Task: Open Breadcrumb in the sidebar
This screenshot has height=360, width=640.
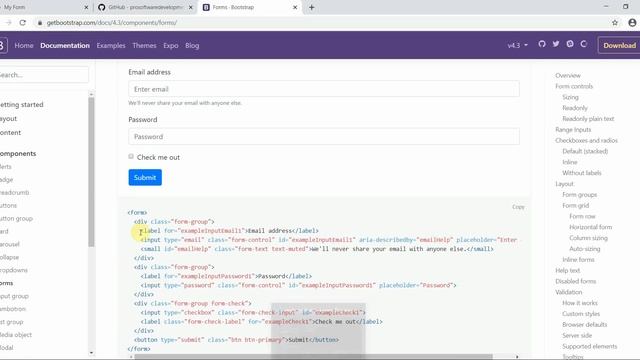Action: pos(15,193)
